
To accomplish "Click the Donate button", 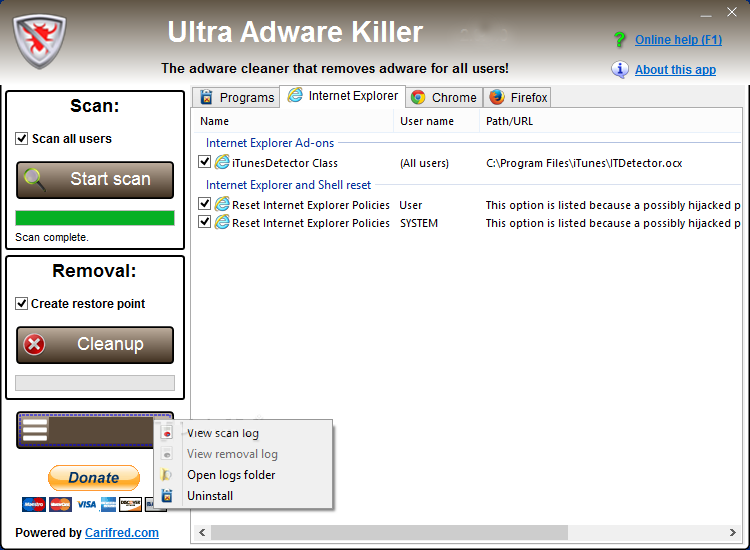I will [94, 478].
